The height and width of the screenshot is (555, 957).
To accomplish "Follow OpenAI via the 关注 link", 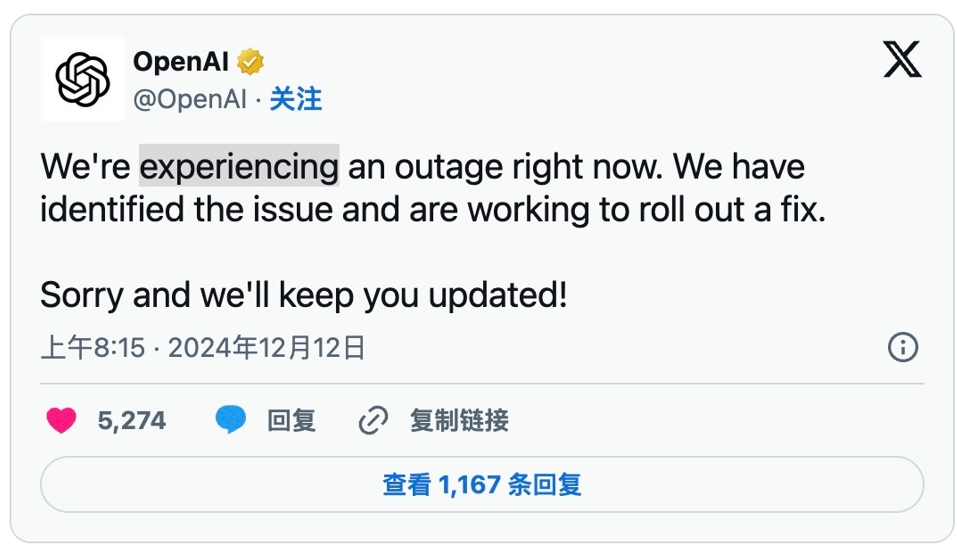I will pos(296,99).
